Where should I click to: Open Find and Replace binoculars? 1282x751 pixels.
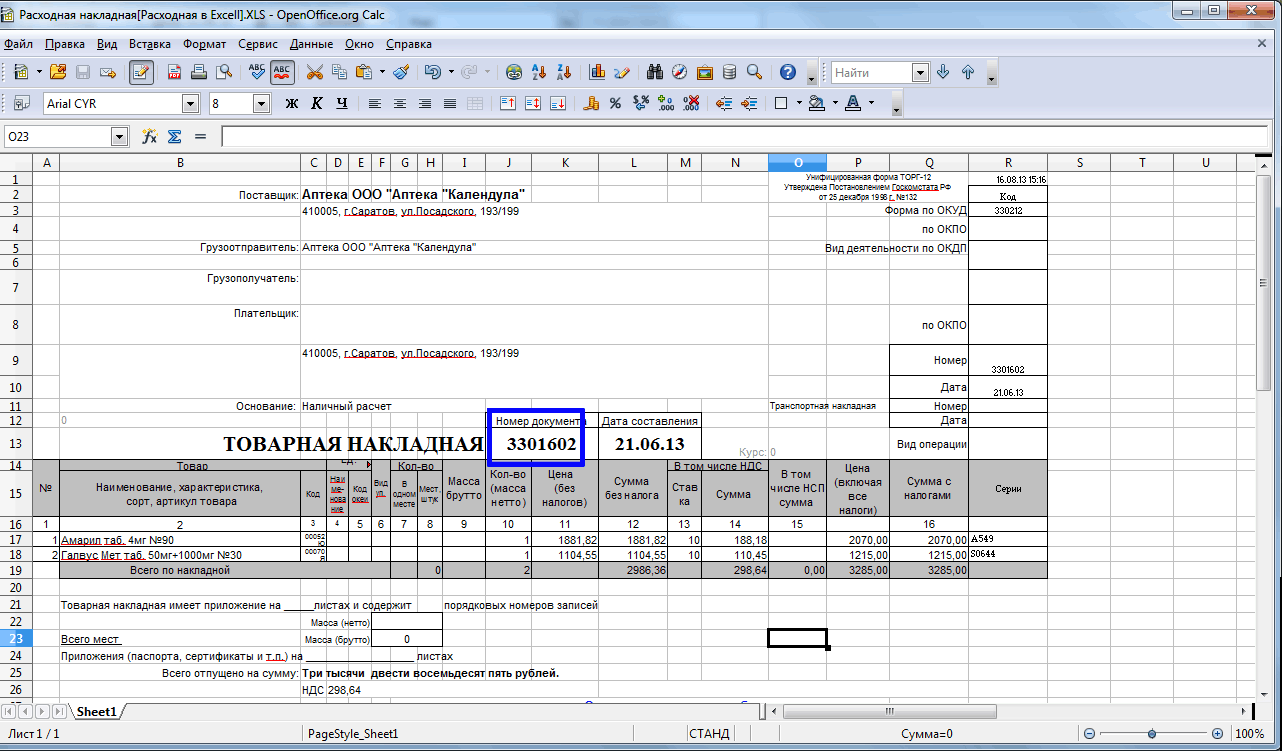tap(656, 72)
